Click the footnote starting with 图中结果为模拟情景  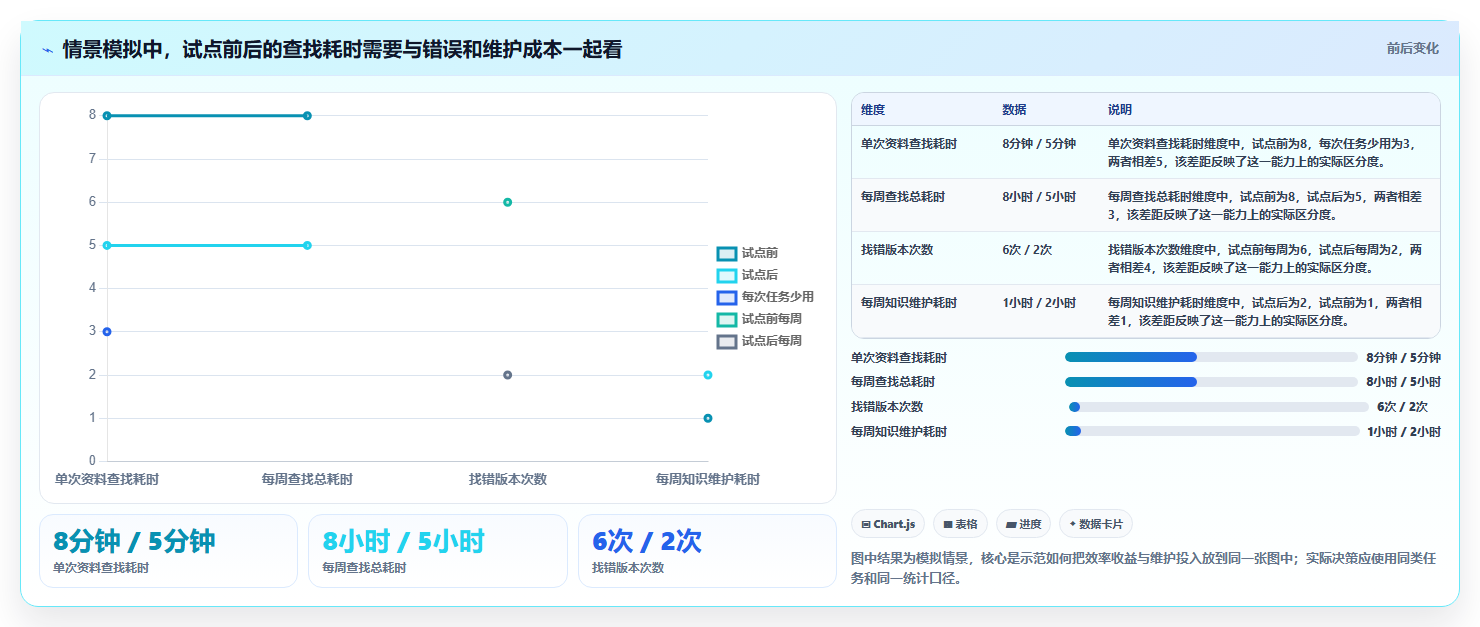(x=1144, y=568)
